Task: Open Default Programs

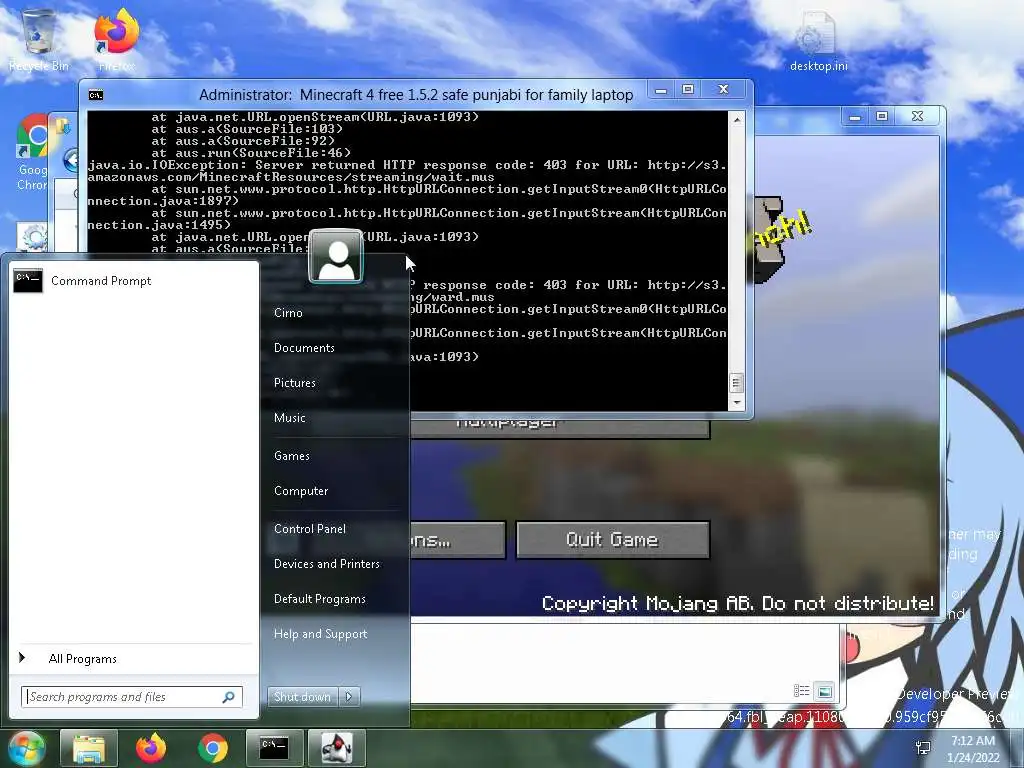Action: 319,599
